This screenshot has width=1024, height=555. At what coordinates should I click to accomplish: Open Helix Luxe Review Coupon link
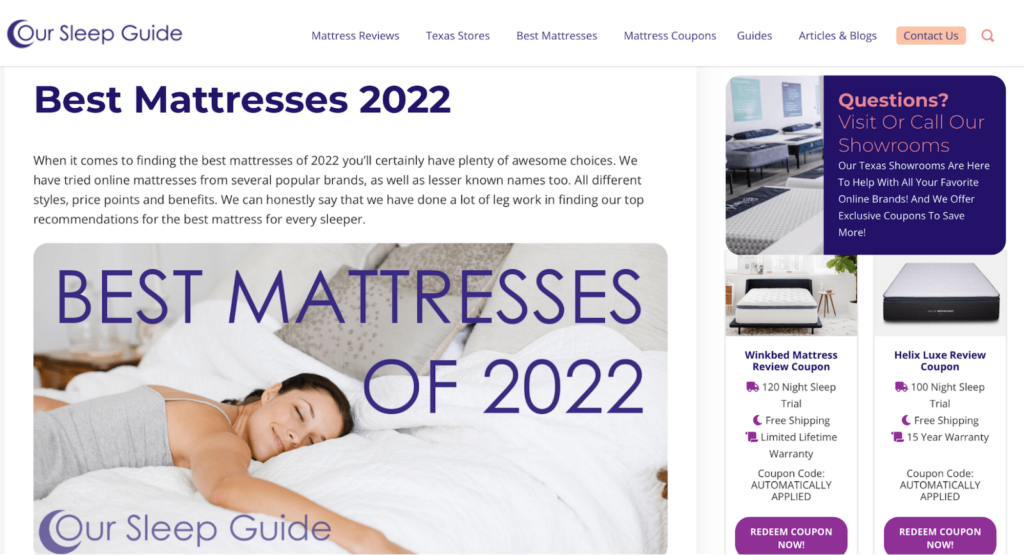pos(940,361)
